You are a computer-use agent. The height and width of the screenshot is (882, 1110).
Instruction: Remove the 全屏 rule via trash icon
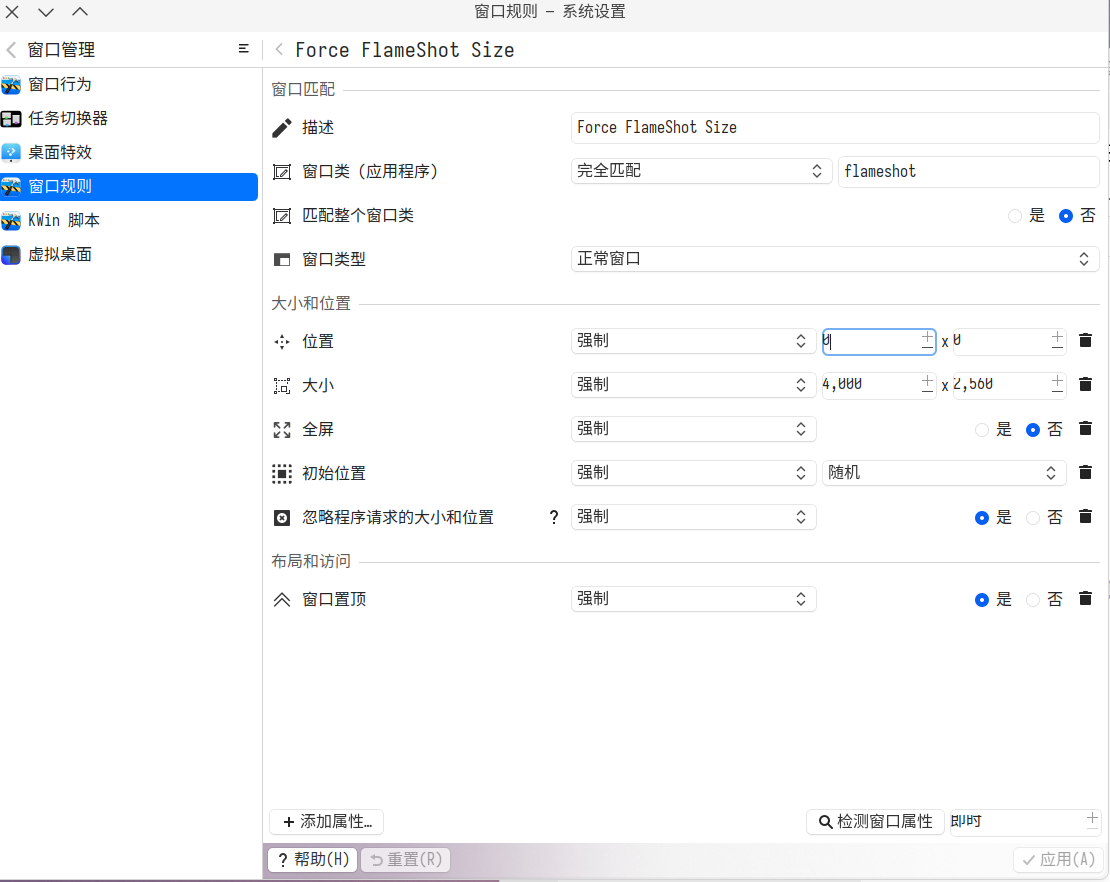pyautogui.click(x=1085, y=429)
